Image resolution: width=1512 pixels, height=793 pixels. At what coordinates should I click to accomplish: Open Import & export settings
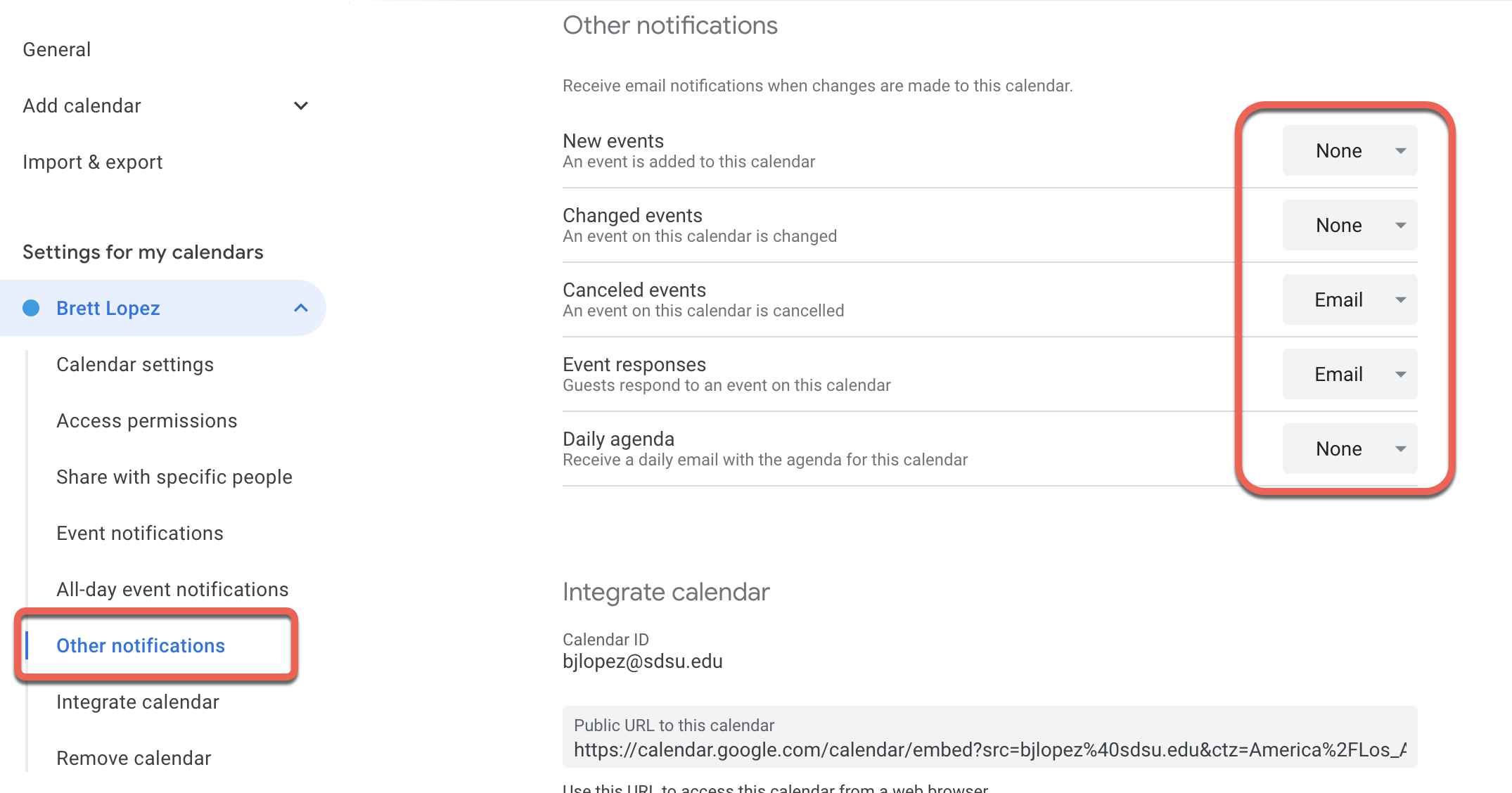93,162
